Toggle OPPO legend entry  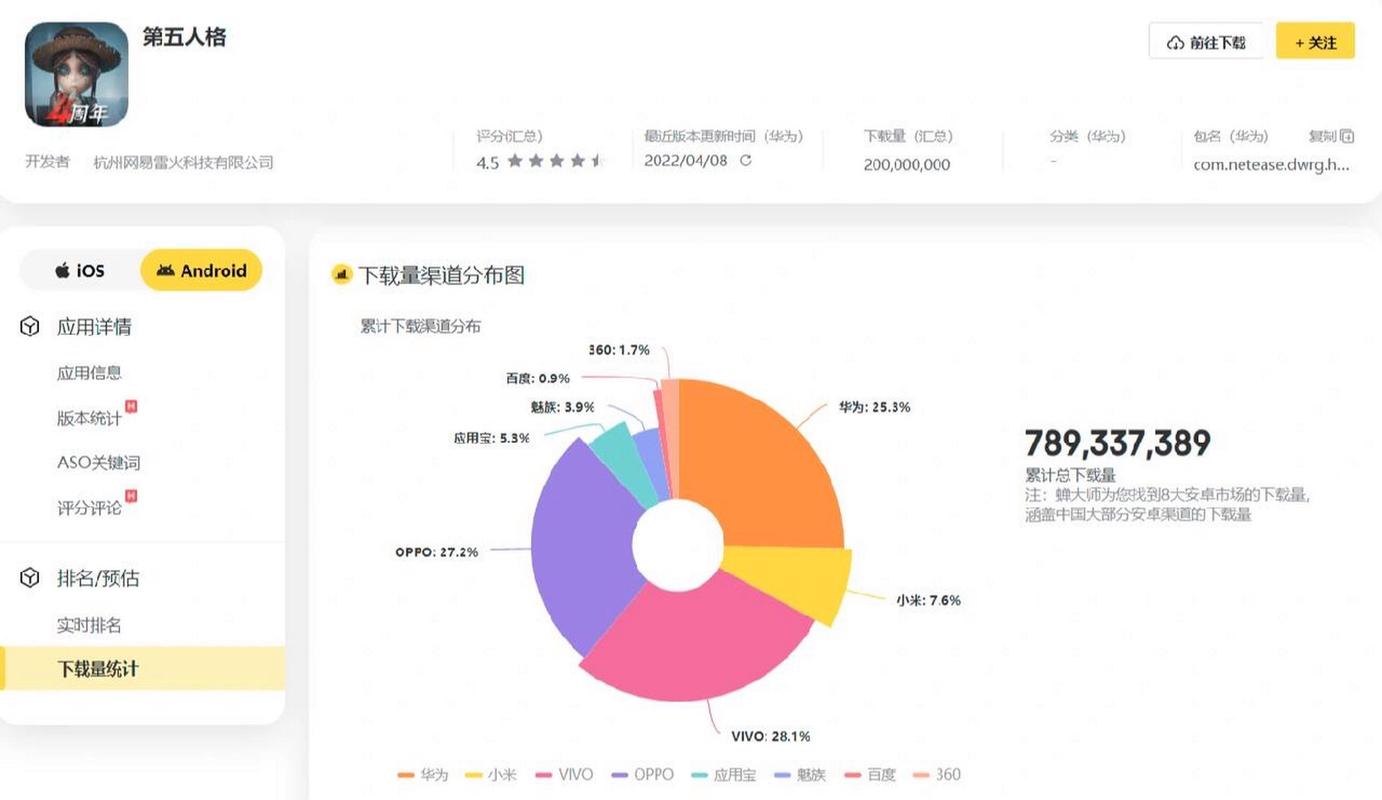pyautogui.click(x=642, y=774)
